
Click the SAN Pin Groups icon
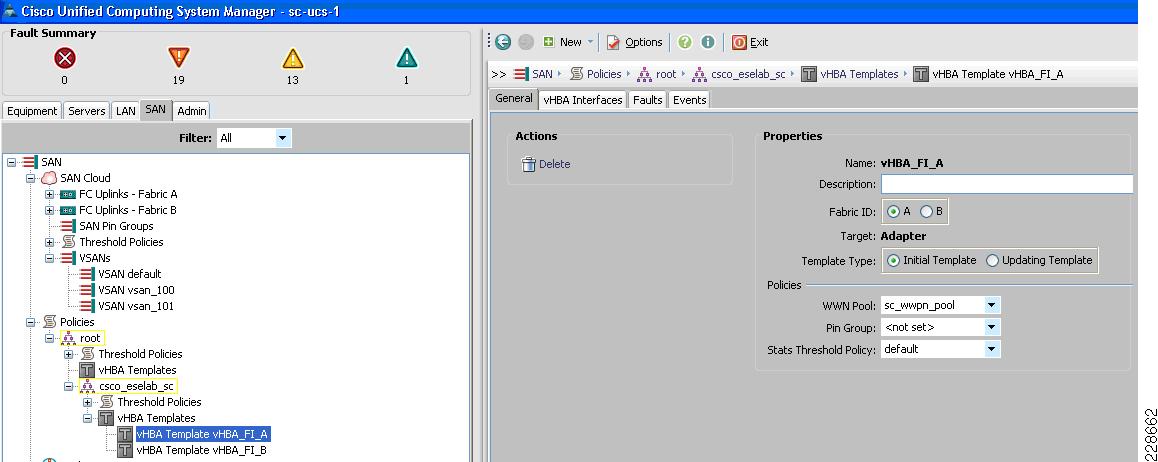click(67, 226)
